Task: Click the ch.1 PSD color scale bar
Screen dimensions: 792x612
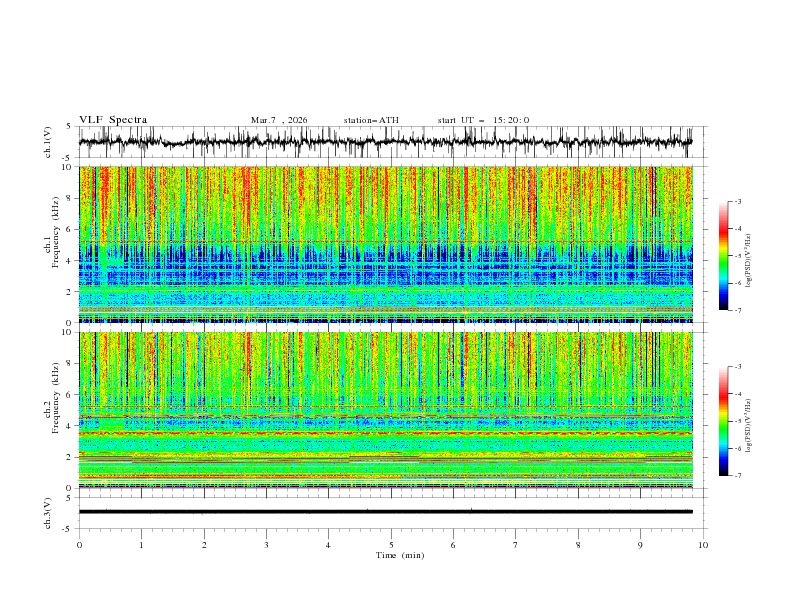Action: click(x=723, y=256)
